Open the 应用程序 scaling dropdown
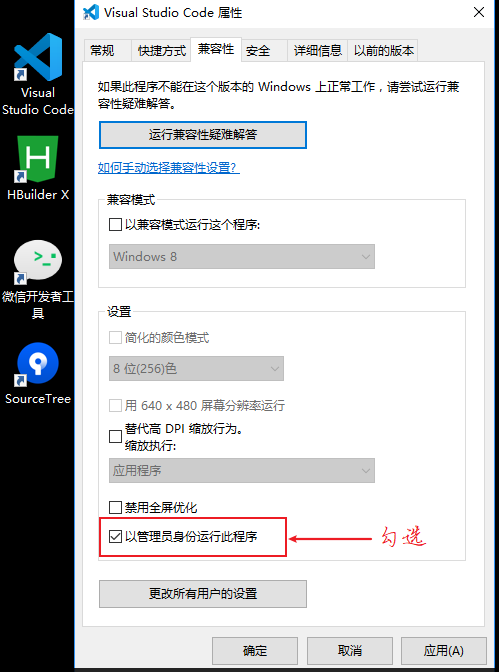This screenshot has width=499, height=672. point(242,471)
